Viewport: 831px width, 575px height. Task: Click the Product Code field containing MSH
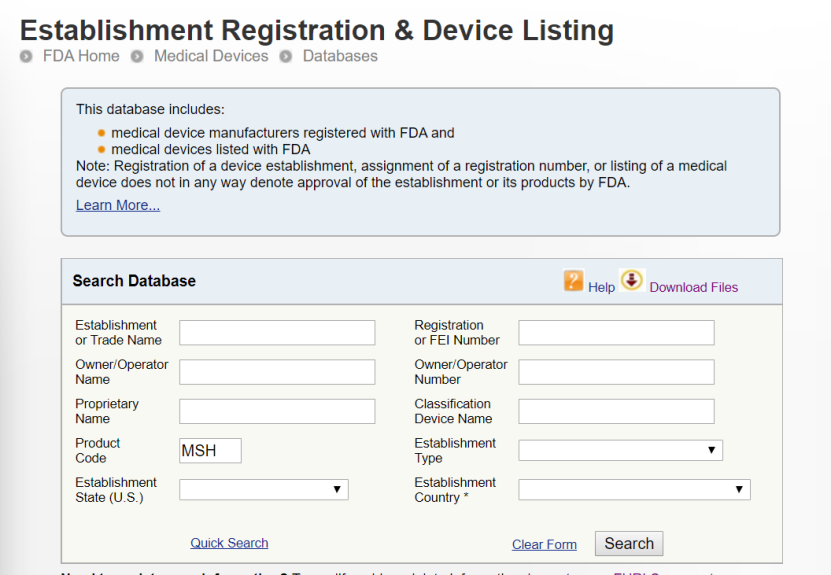point(210,450)
